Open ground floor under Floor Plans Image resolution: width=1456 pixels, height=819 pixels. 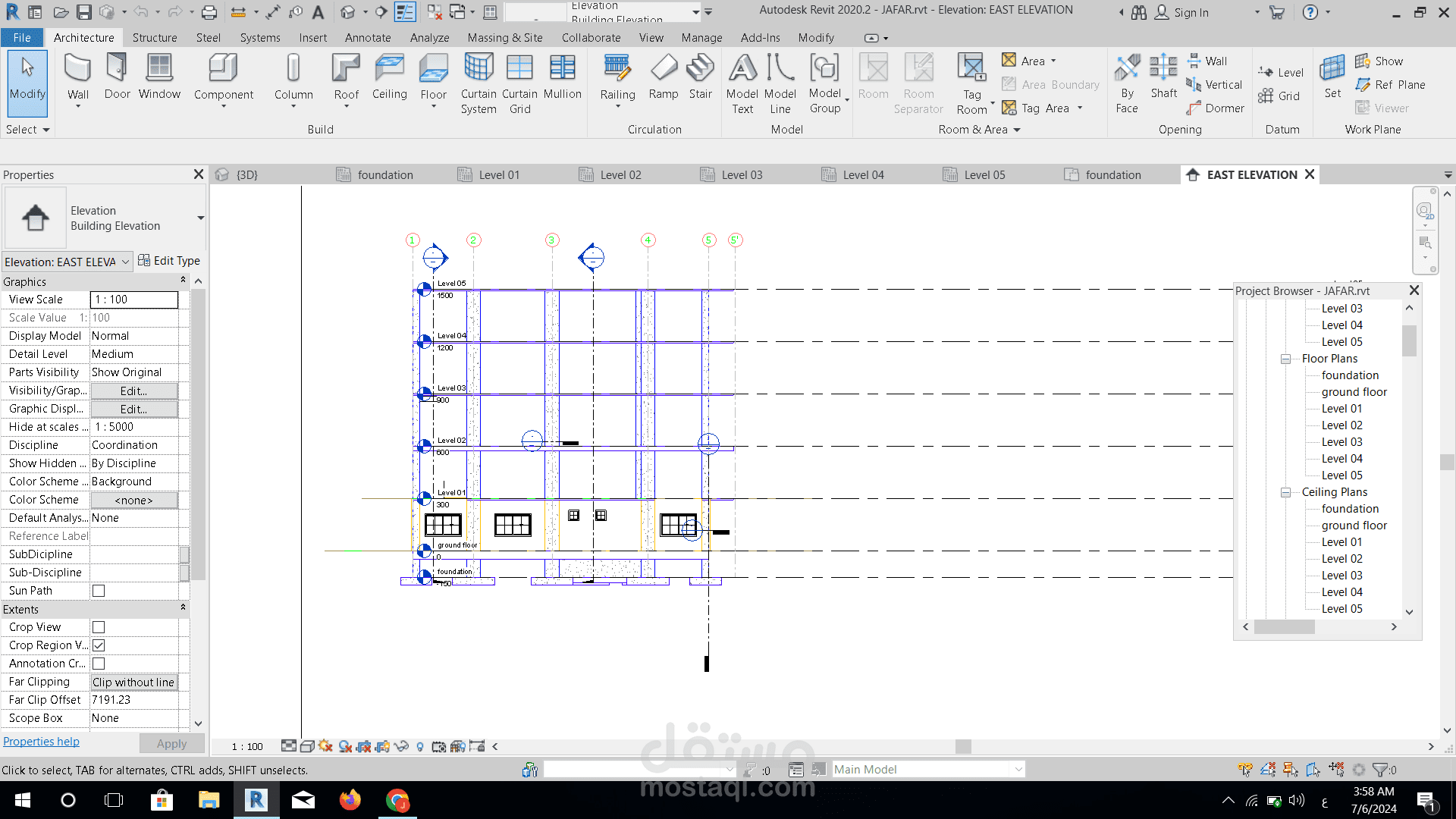click(x=1354, y=392)
